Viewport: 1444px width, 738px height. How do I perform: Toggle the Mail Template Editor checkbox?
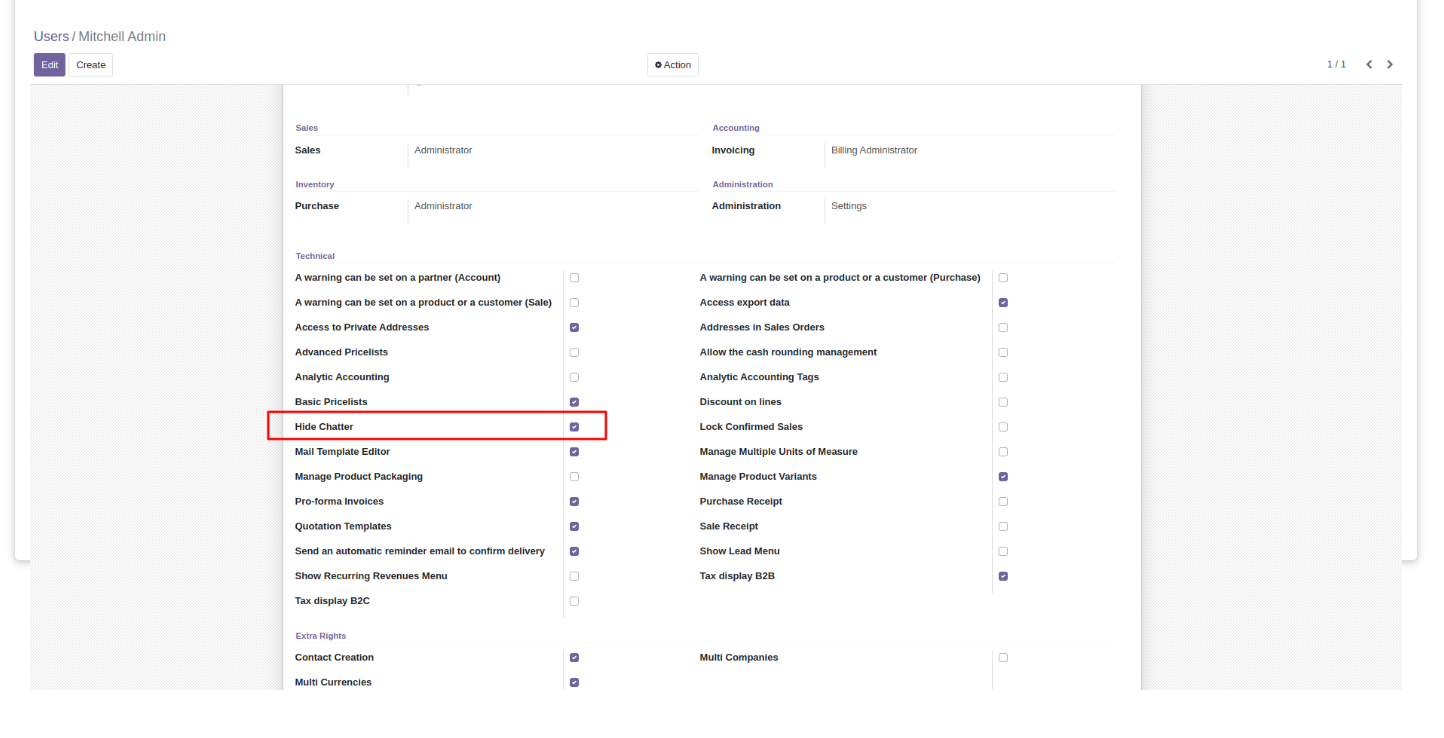[x=574, y=452]
